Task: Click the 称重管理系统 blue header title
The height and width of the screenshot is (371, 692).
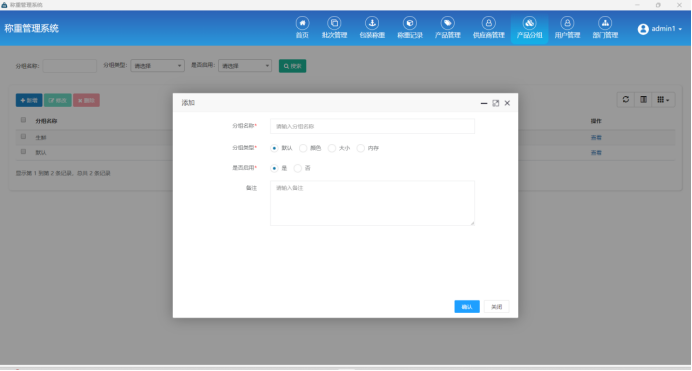Action: [31, 28]
